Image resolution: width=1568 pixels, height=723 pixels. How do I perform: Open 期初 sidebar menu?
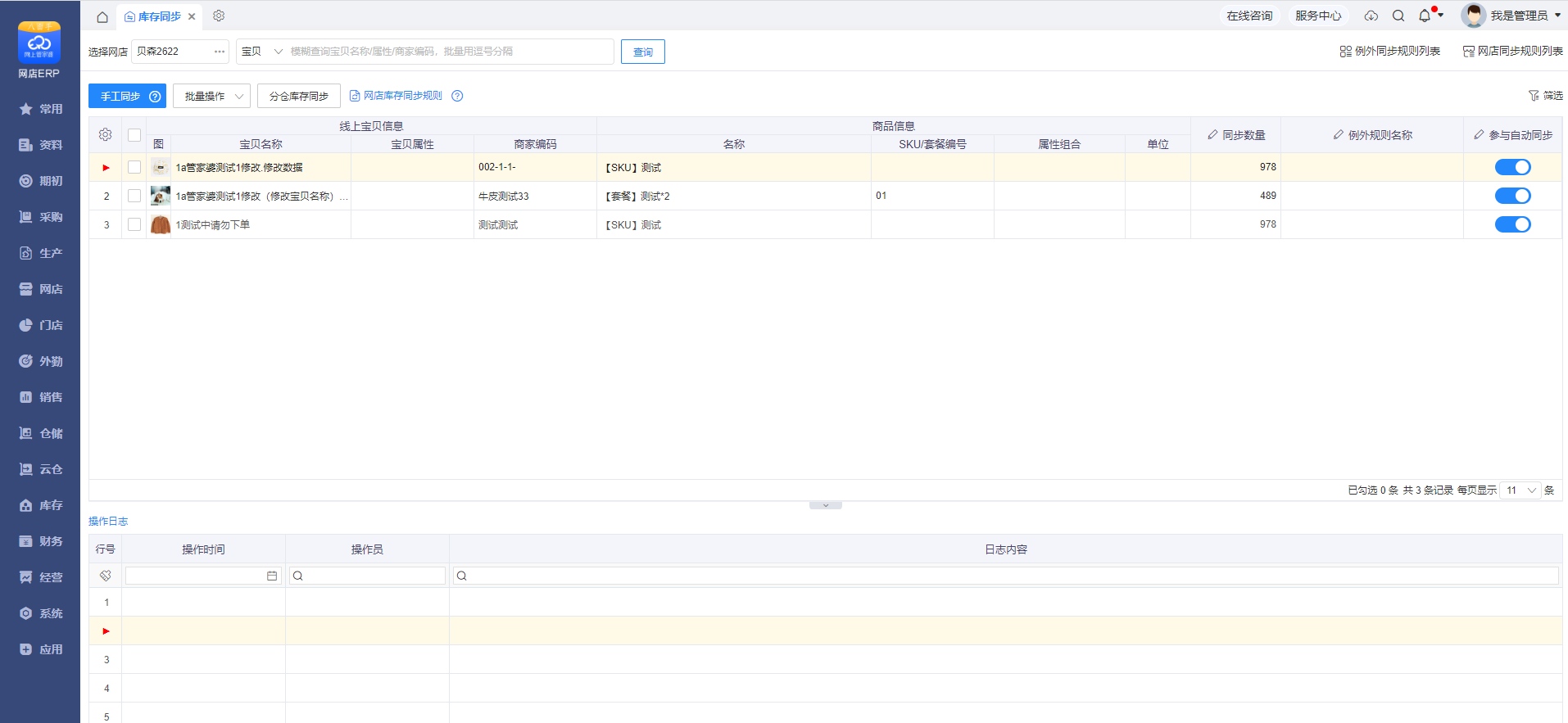click(x=40, y=181)
